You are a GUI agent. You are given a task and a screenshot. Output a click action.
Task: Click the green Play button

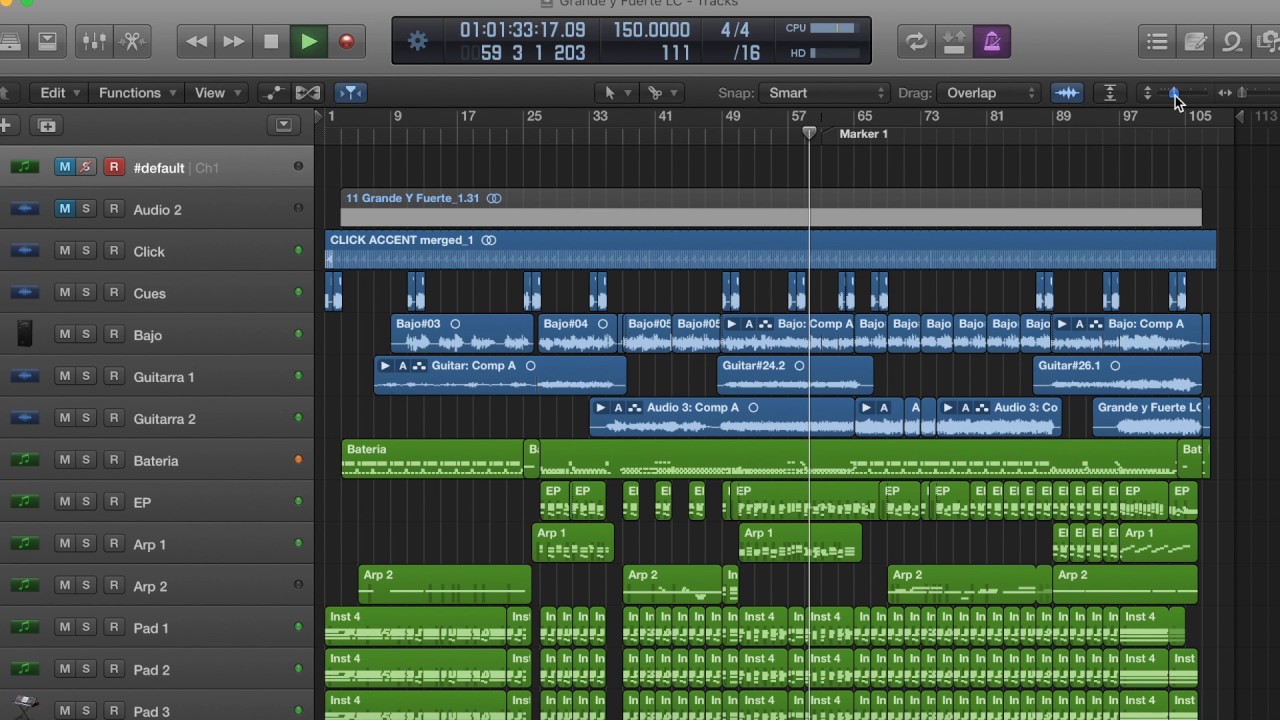click(x=309, y=42)
